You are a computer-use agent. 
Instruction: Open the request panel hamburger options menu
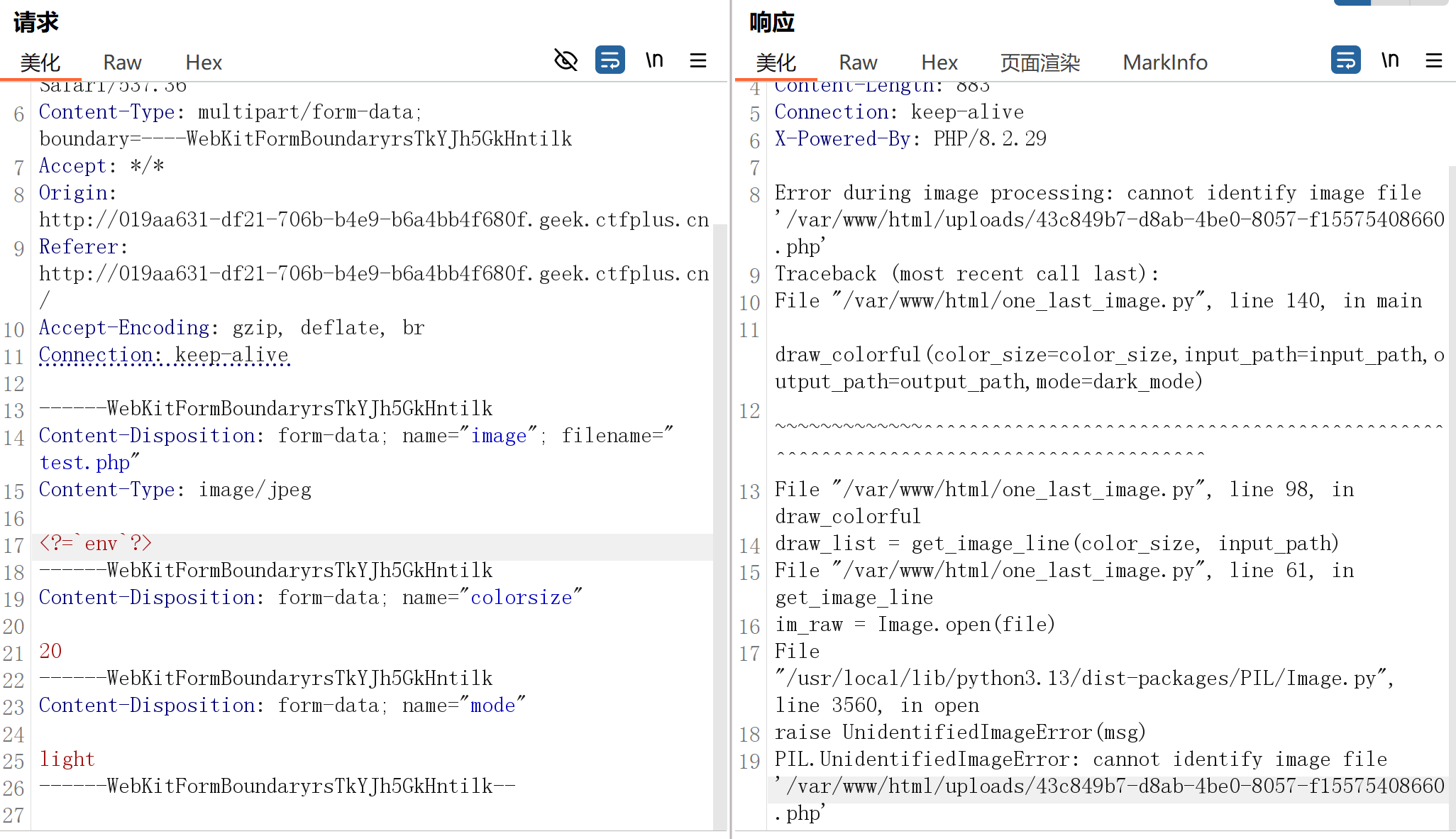point(698,60)
